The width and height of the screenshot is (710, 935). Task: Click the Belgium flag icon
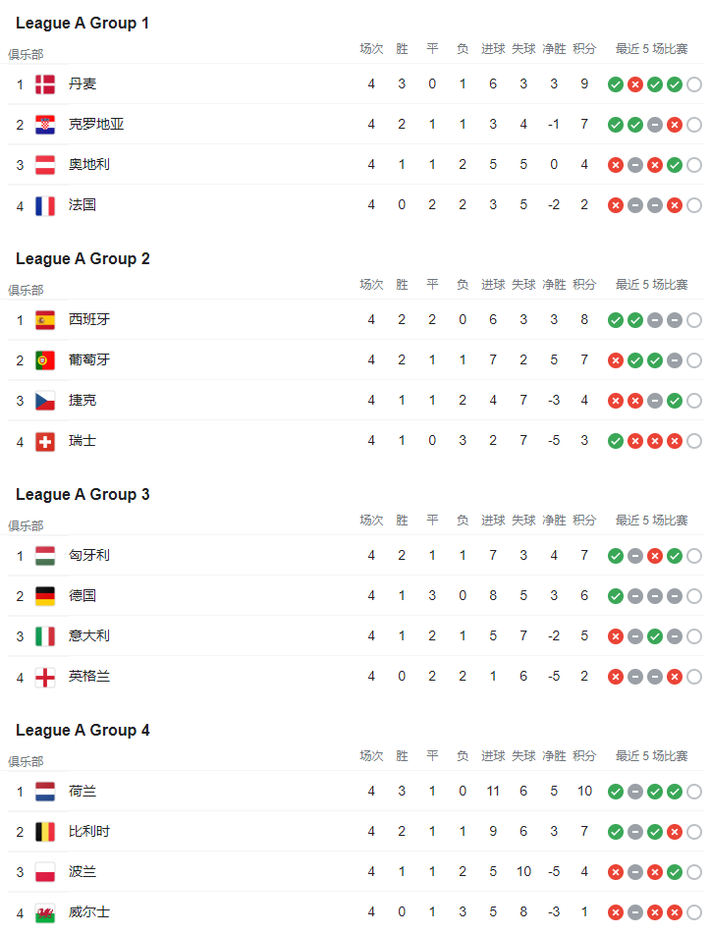pyautogui.click(x=45, y=831)
